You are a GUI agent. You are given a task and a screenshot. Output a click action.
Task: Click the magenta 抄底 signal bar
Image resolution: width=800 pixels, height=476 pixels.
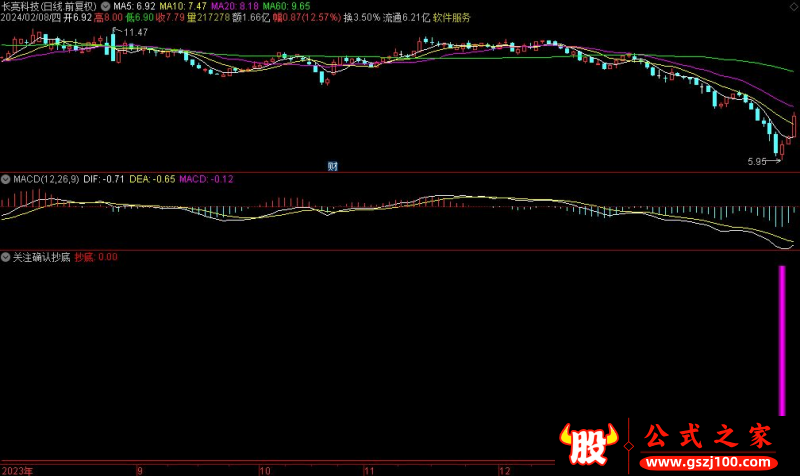[781, 340]
